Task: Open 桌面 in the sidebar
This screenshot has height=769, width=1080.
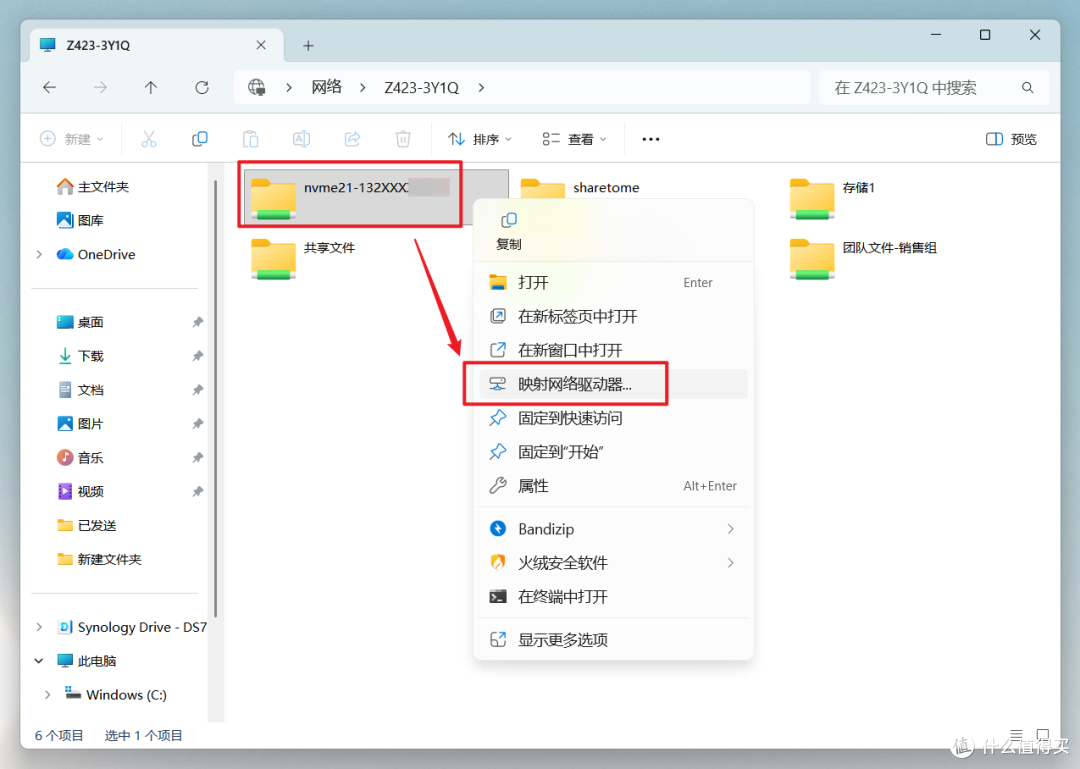Action: point(80,322)
